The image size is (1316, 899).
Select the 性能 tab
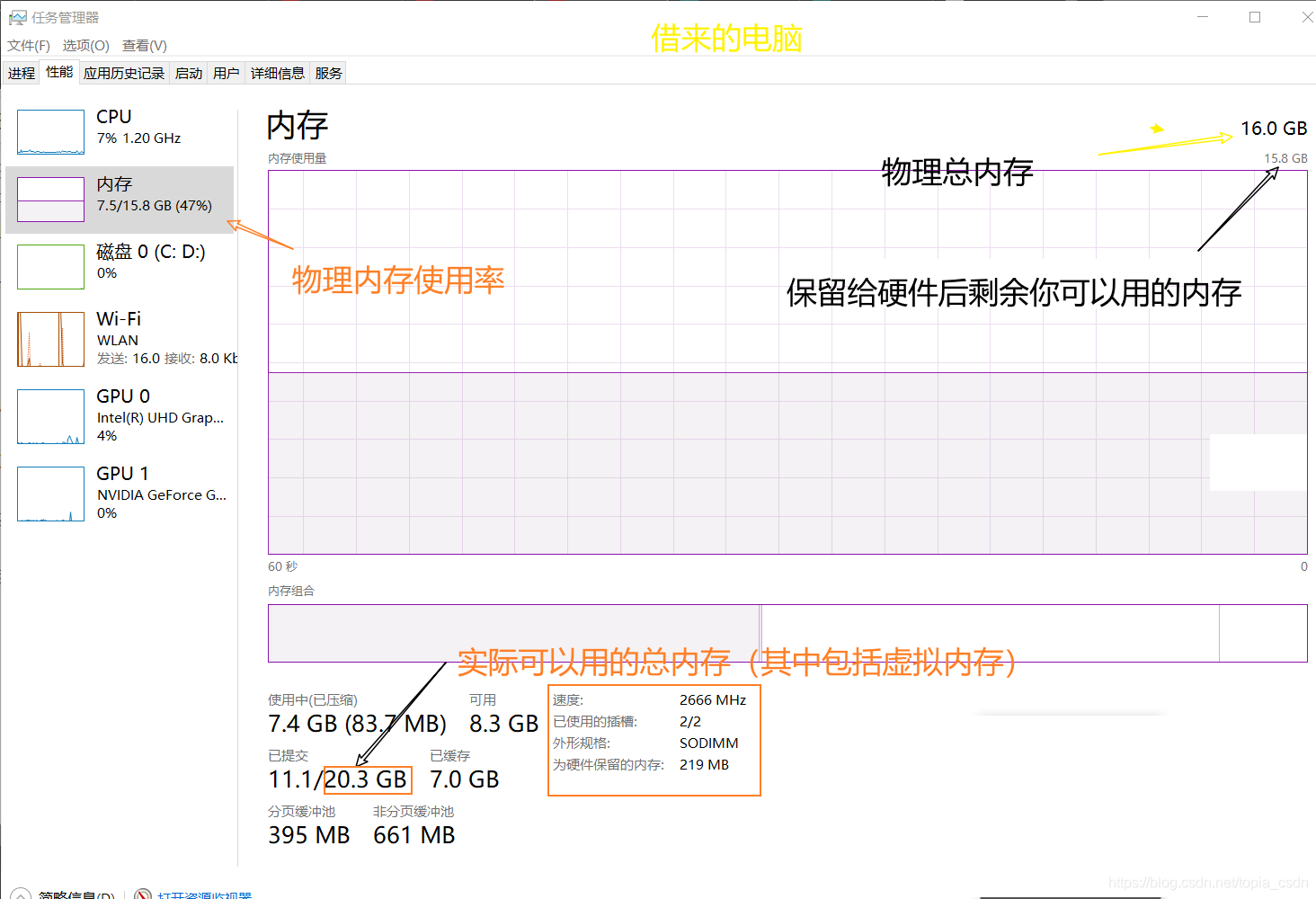point(59,72)
